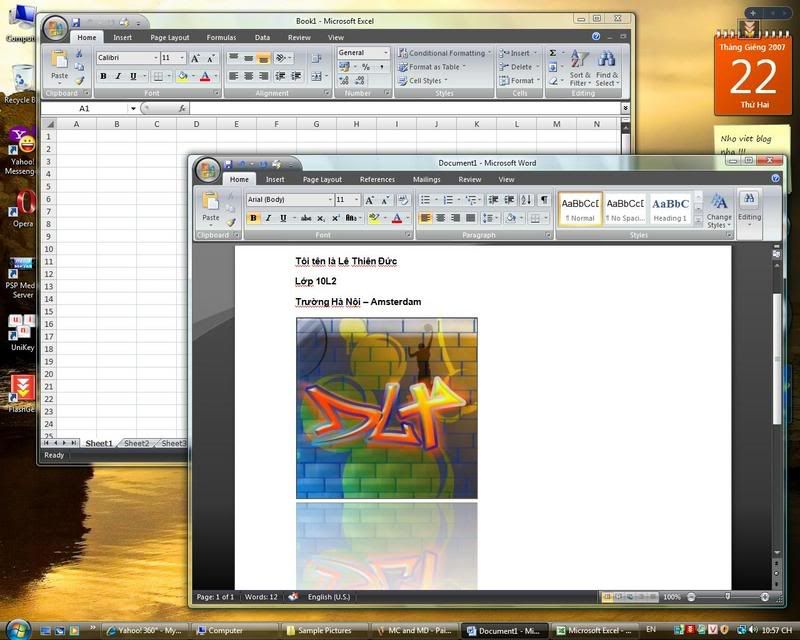This screenshot has width=800, height=640.
Task: Click the Sheet2 worksheet tab
Action: [x=136, y=443]
